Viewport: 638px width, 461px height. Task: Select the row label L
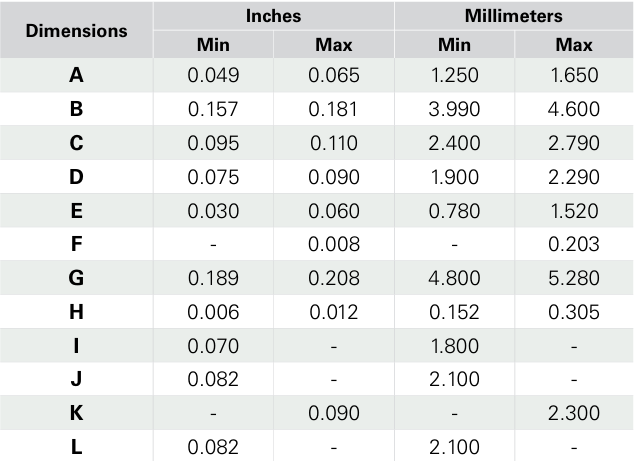tap(76, 448)
